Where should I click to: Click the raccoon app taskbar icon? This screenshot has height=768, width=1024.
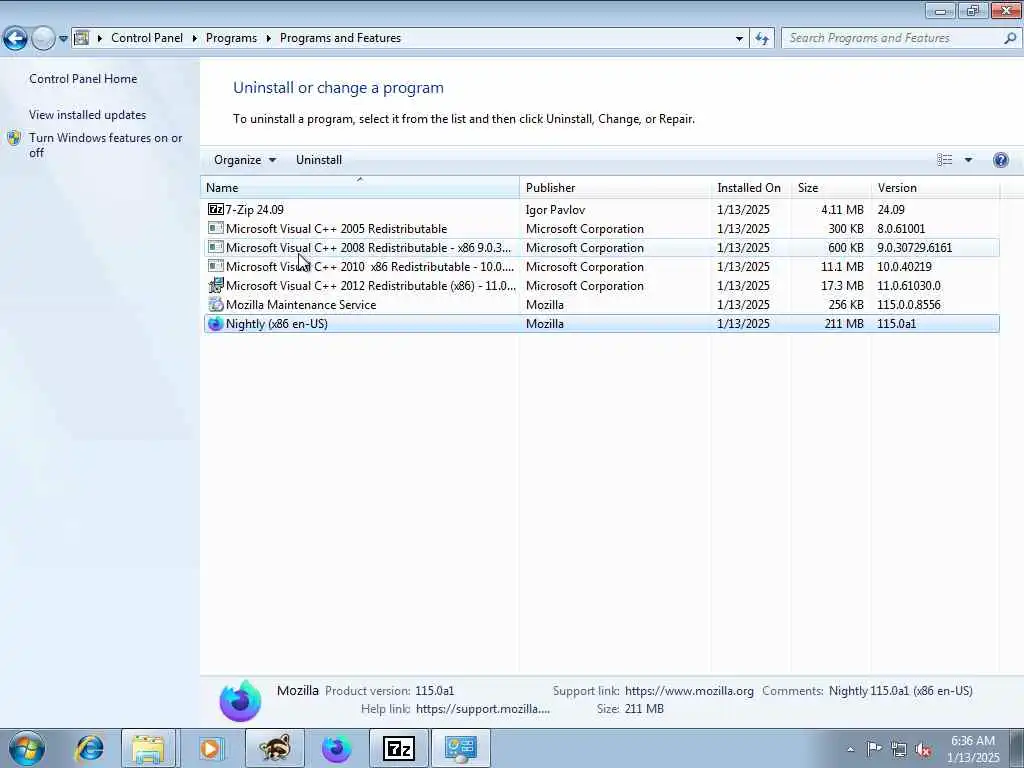click(275, 748)
